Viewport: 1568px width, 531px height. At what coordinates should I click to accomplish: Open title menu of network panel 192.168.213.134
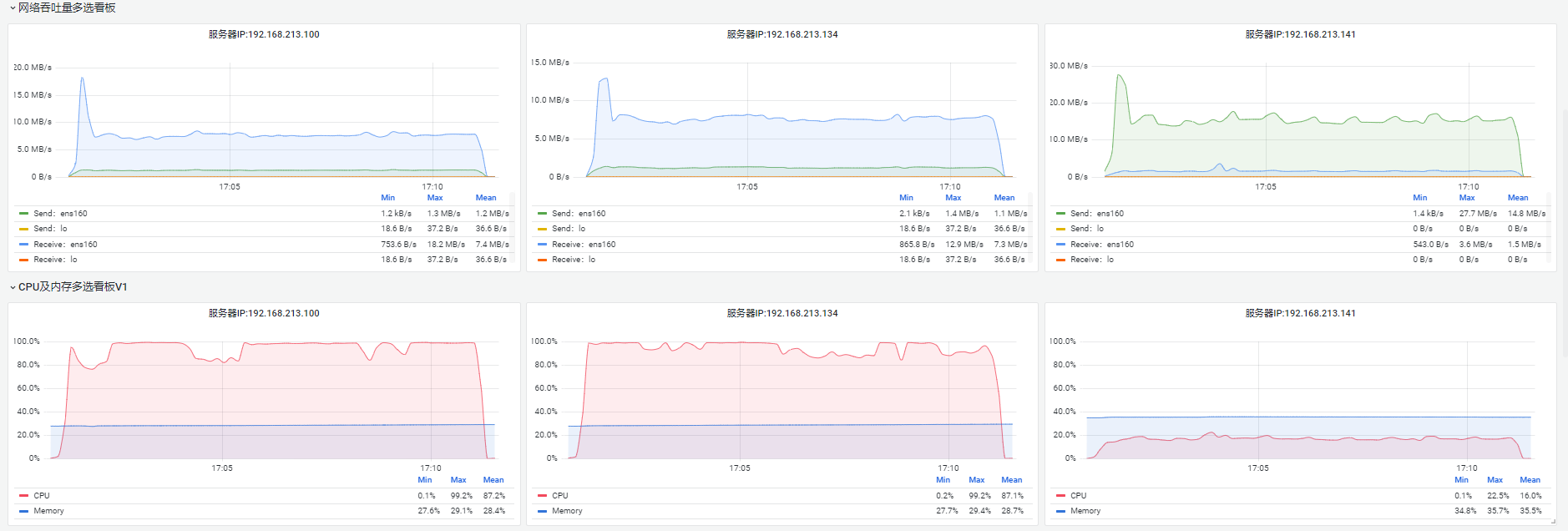point(782,34)
